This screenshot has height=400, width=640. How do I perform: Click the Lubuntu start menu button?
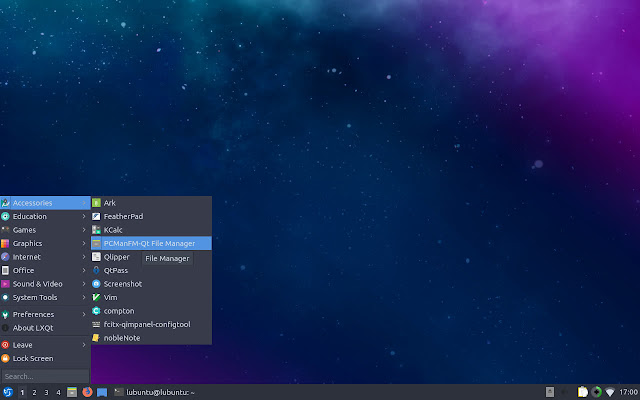(8, 392)
